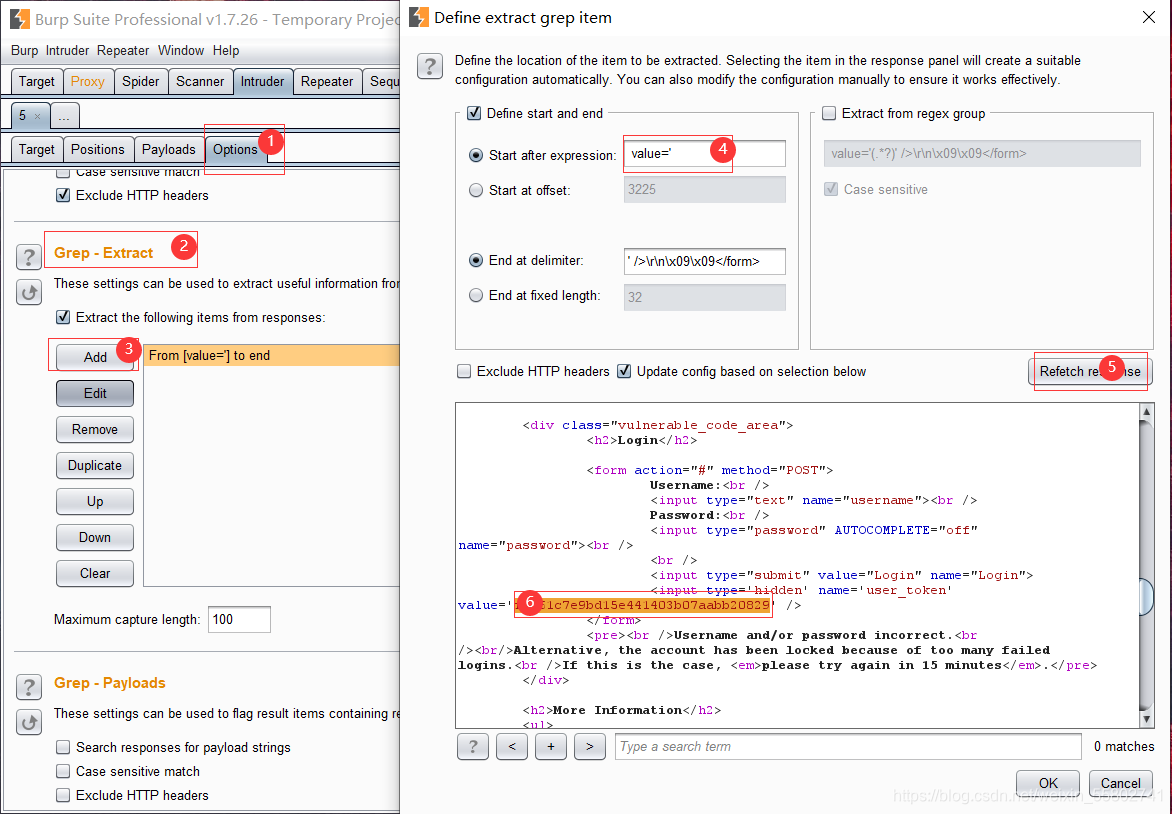Click the Maximum capture length field
The width and height of the screenshot is (1172, 814).
[239, 619]
